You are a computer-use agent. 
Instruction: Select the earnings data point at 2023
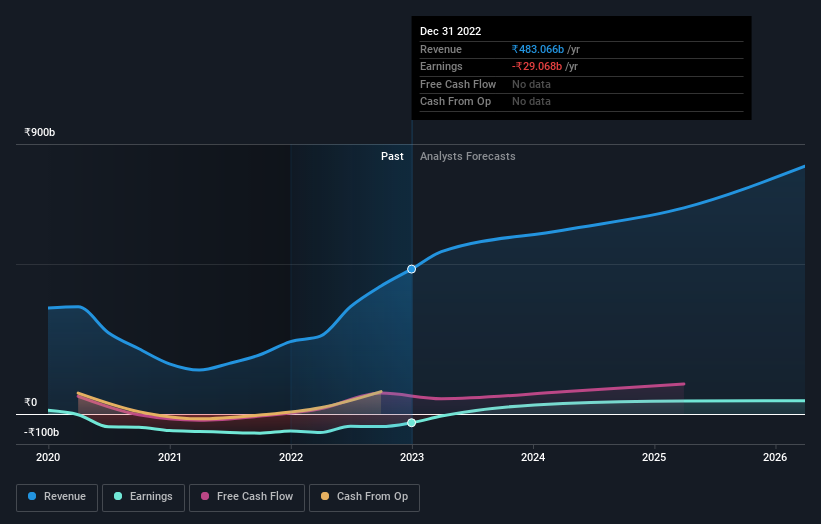(412, 422)
